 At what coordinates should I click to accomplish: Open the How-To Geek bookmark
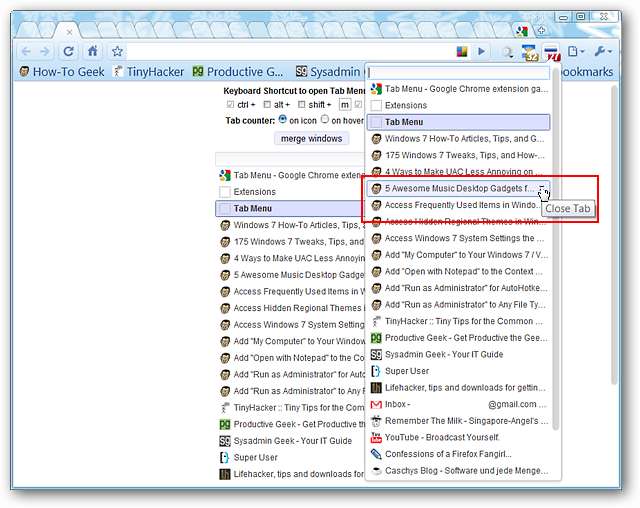click(60, 72)
